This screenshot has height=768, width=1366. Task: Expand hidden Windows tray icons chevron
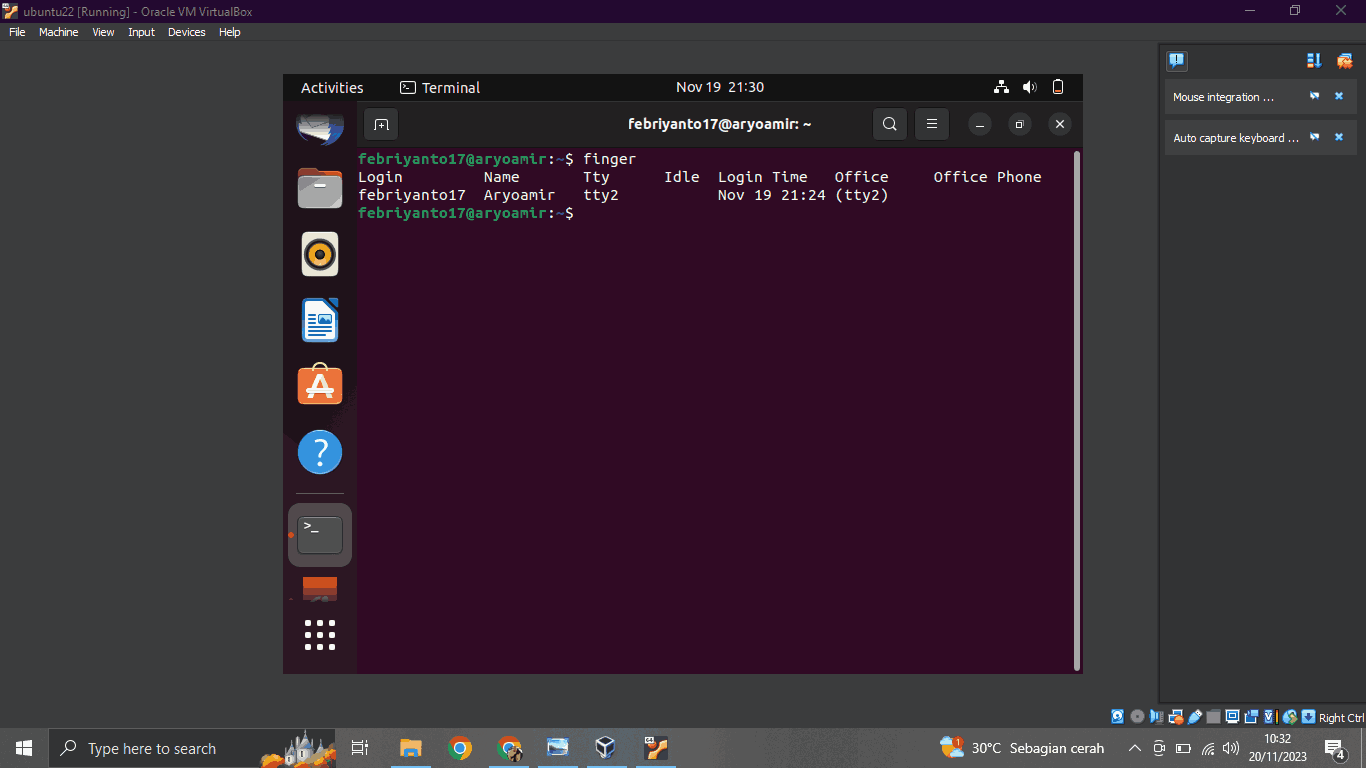coord(1134,748)
